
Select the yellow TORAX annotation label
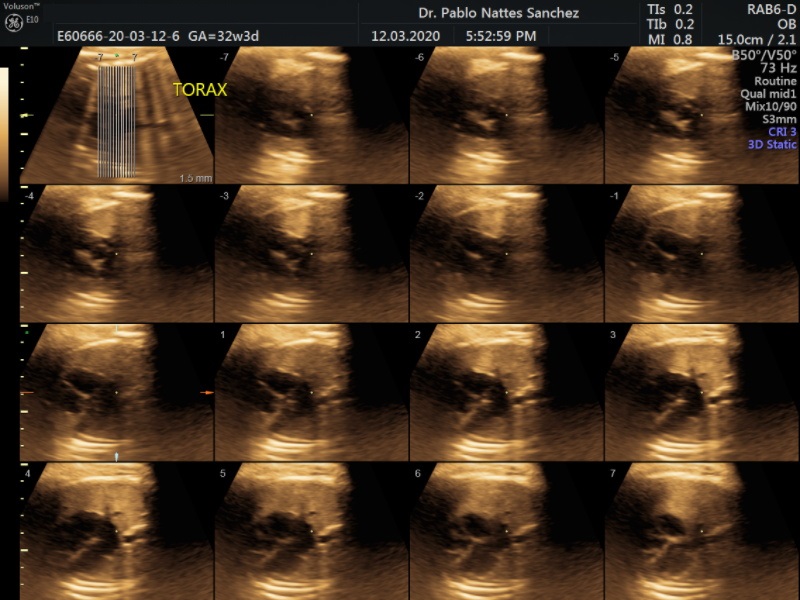coord(200,90)
